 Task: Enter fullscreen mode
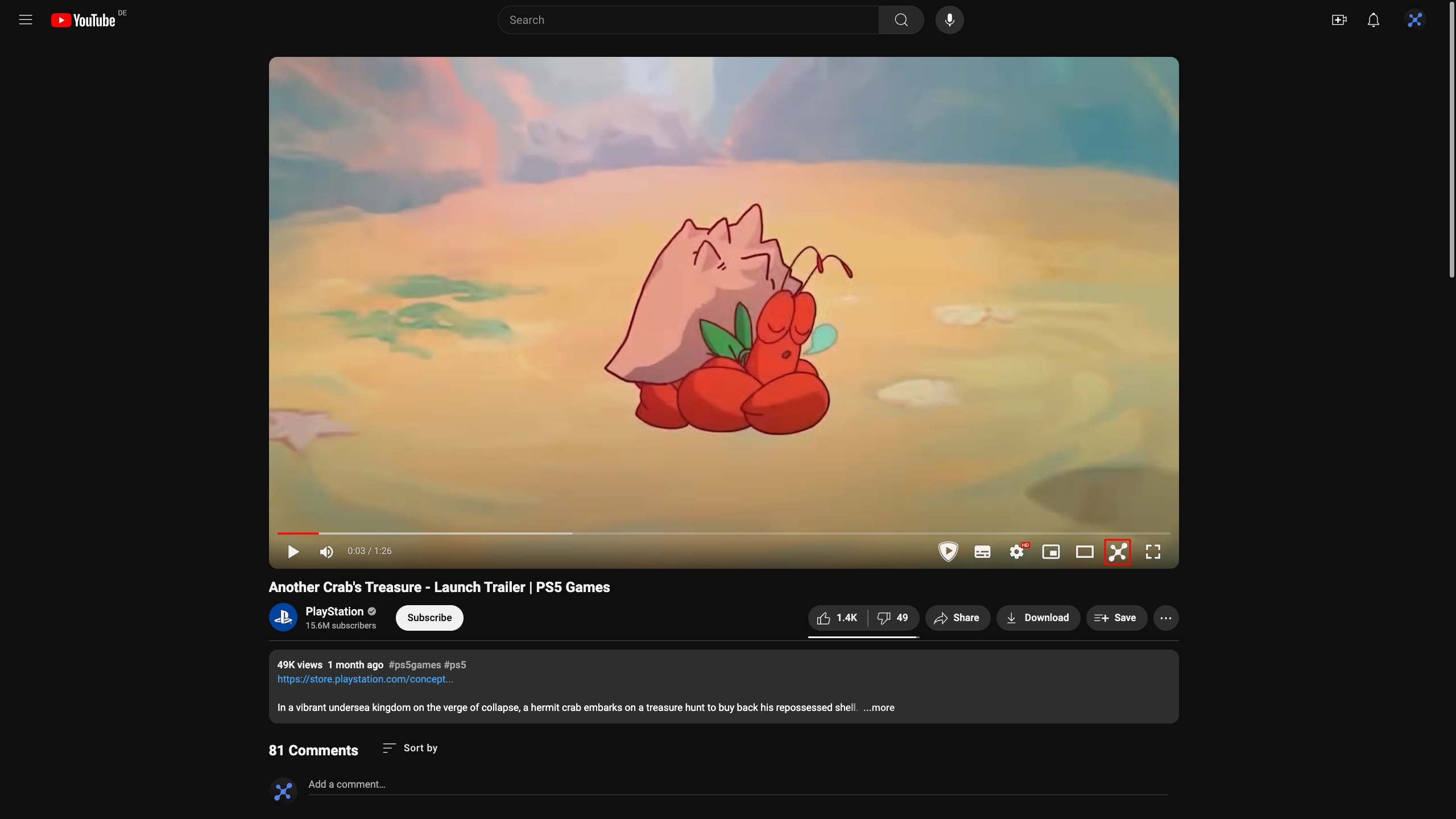tap(1153, 552)
